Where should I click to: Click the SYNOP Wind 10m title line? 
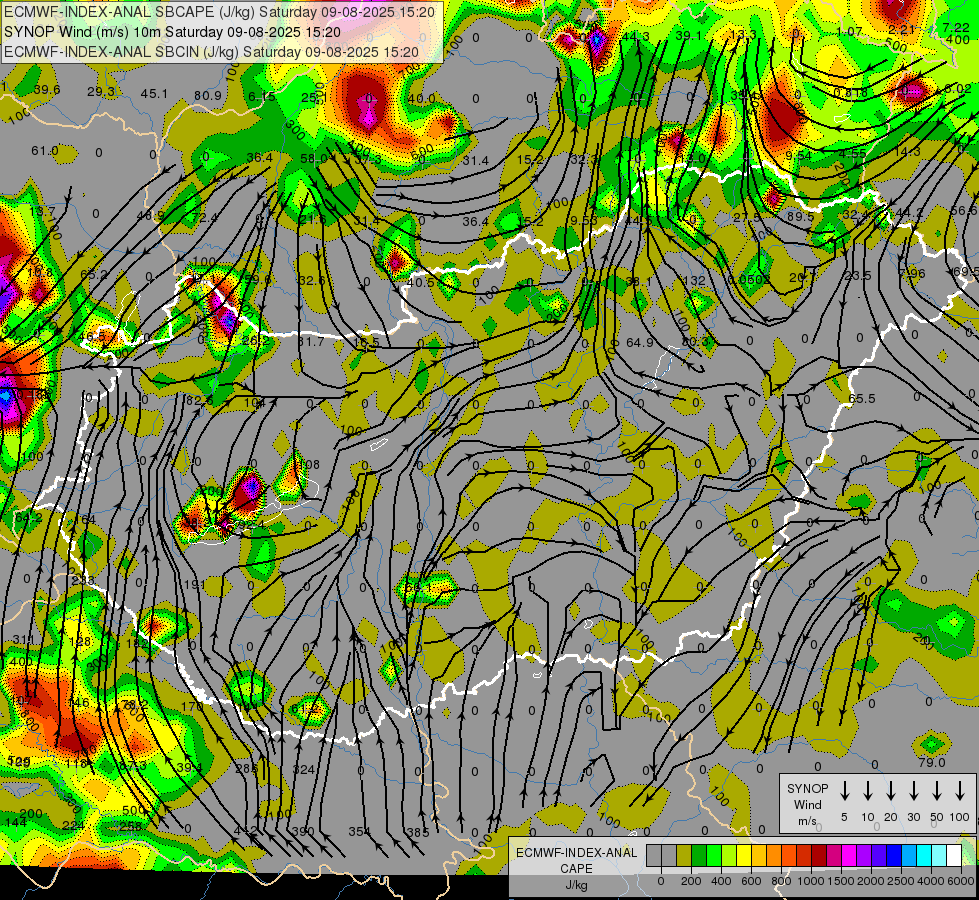[172, 32]
